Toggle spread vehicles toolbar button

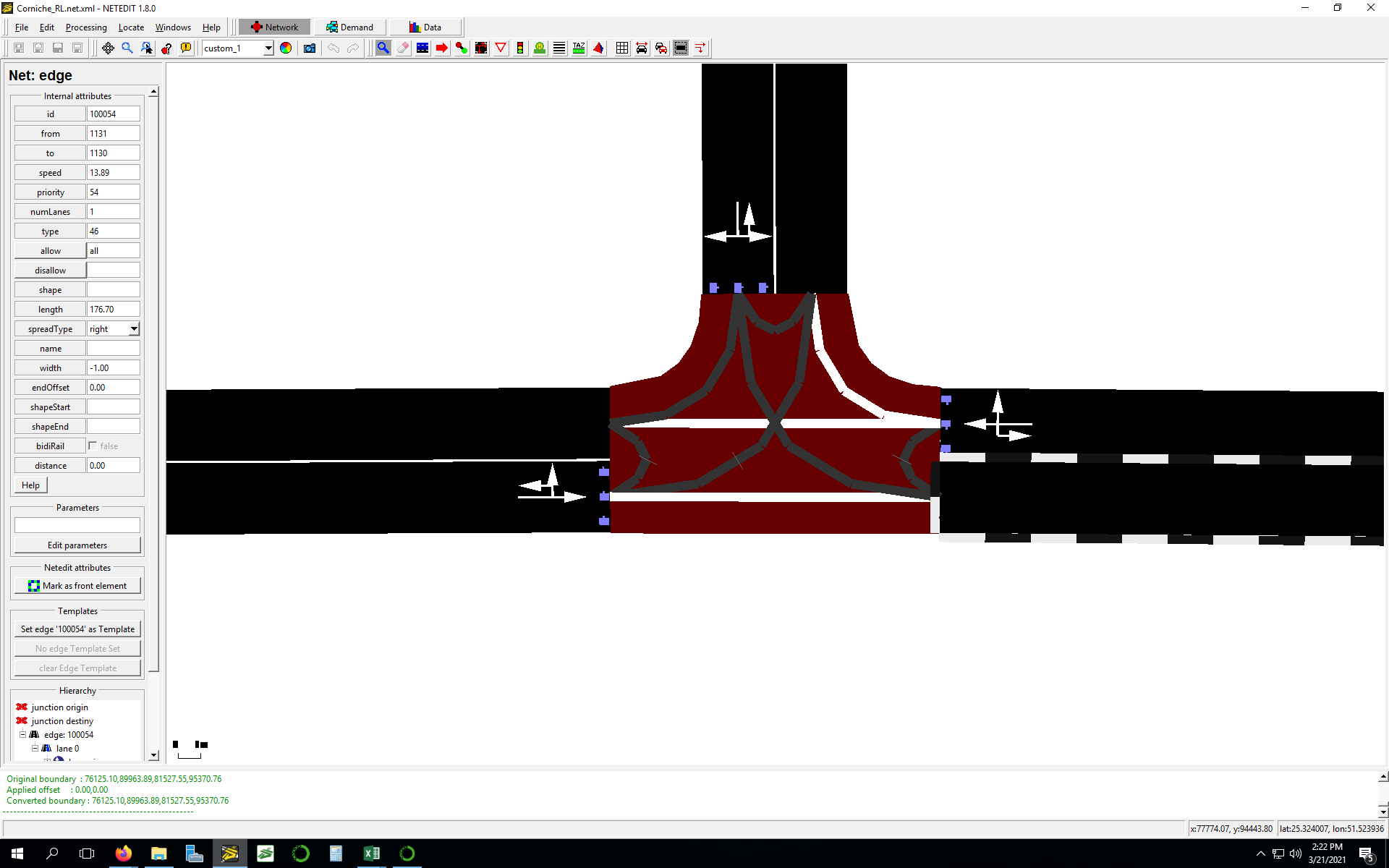click(642, 48)
